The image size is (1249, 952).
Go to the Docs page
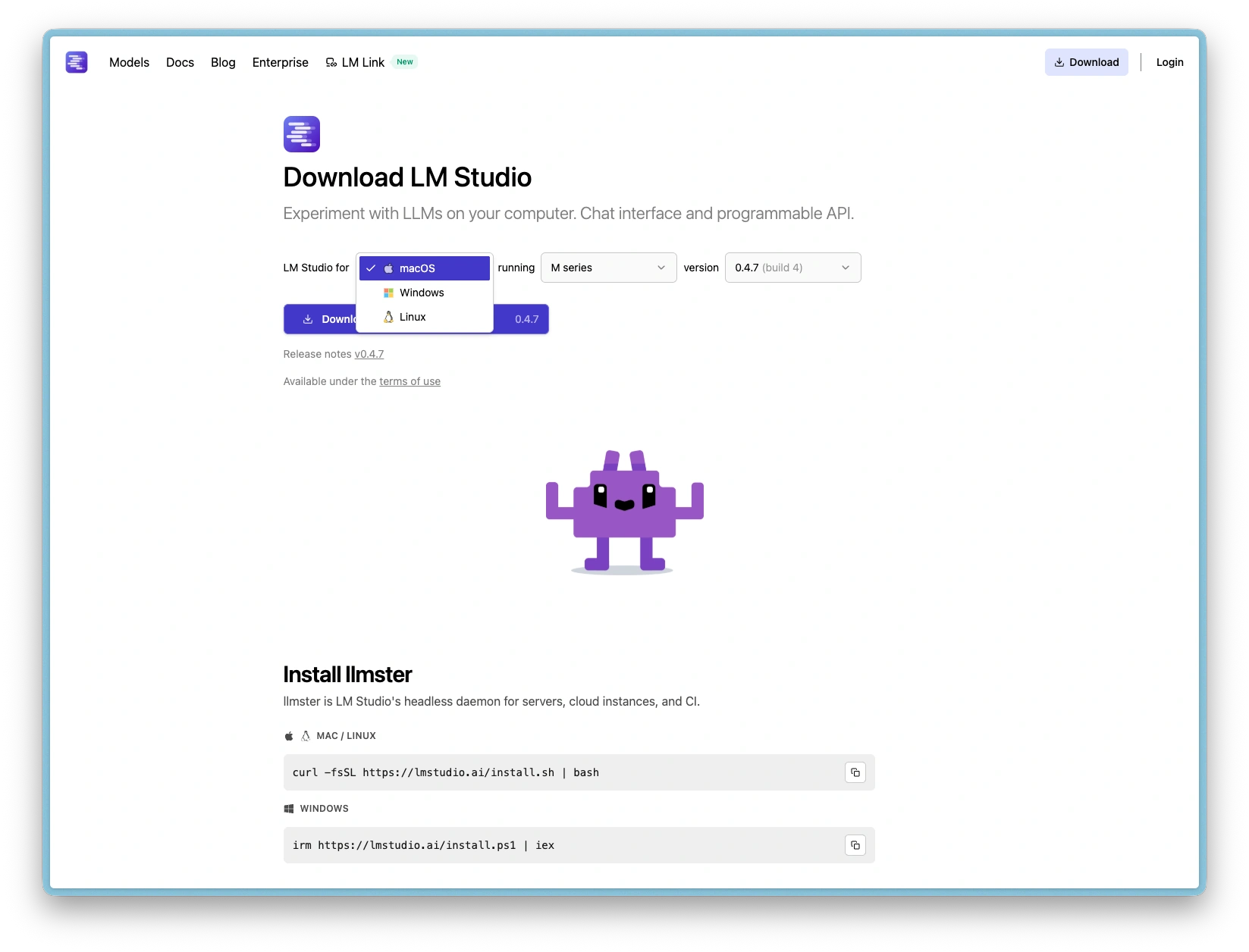[180, 62]
